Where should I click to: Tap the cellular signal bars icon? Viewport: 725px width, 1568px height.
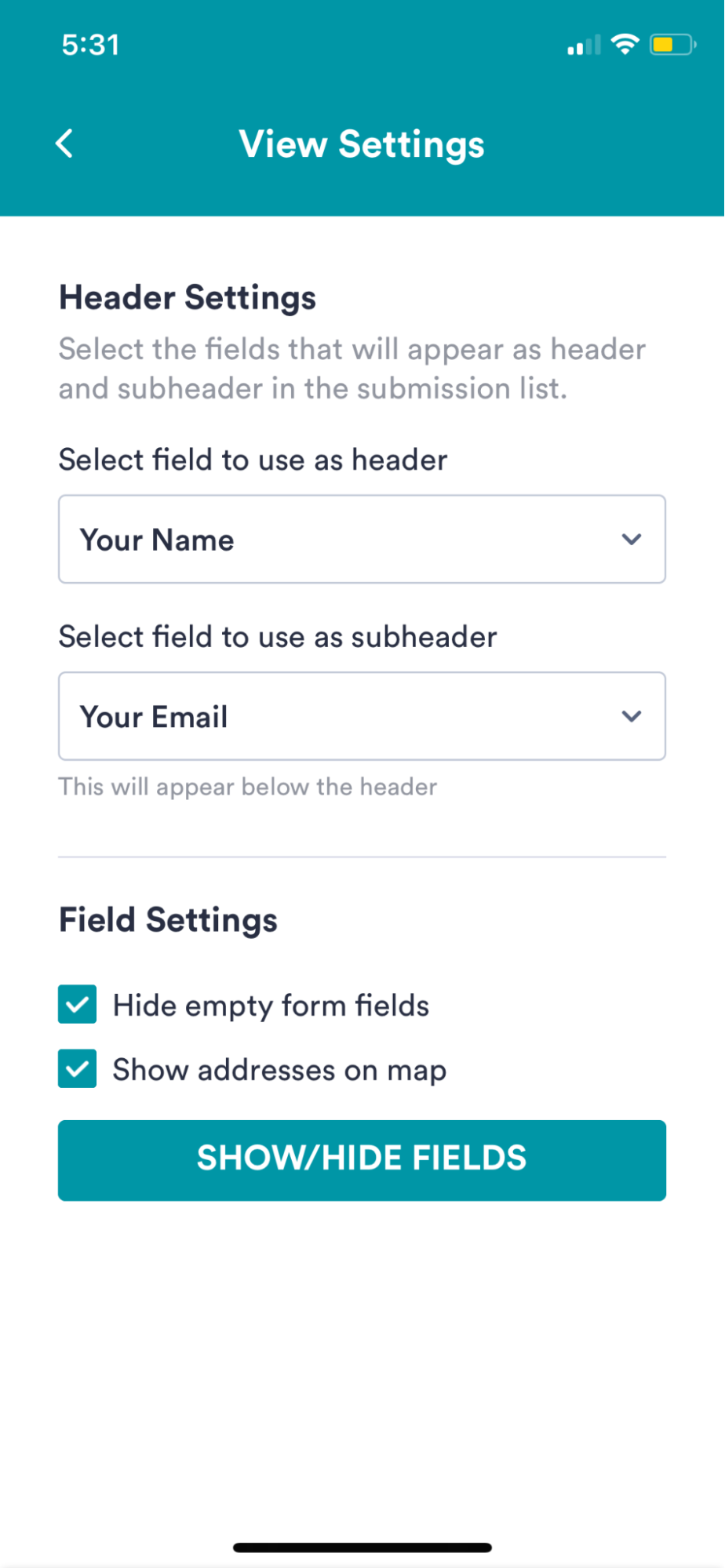click(584, 45)
